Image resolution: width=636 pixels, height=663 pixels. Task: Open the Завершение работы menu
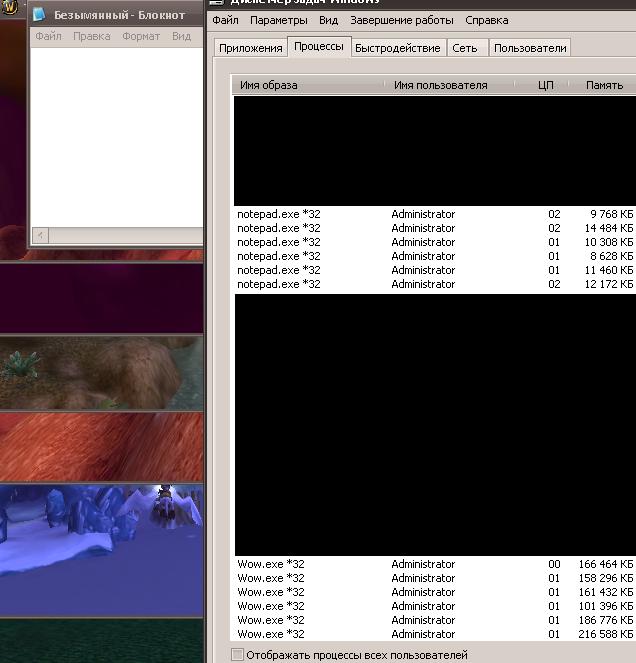[399, 20]
